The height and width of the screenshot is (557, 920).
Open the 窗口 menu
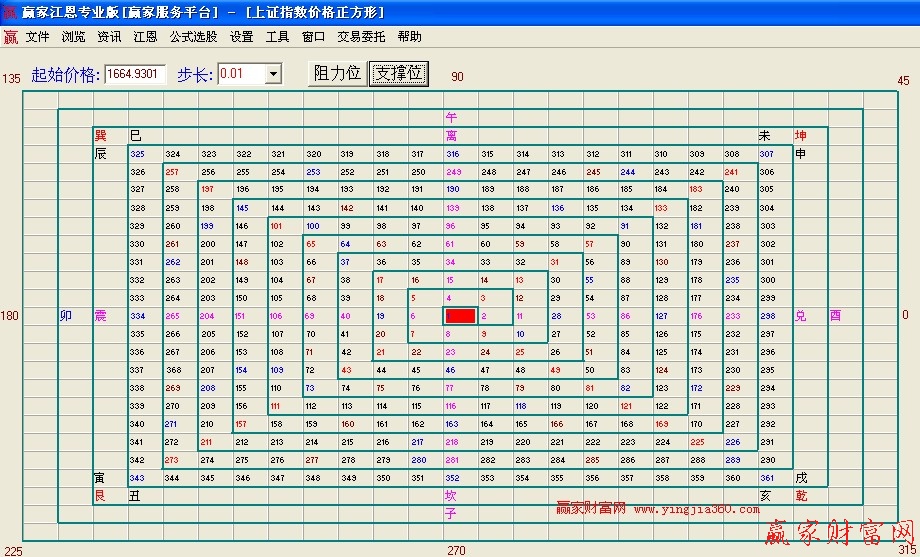313,37
